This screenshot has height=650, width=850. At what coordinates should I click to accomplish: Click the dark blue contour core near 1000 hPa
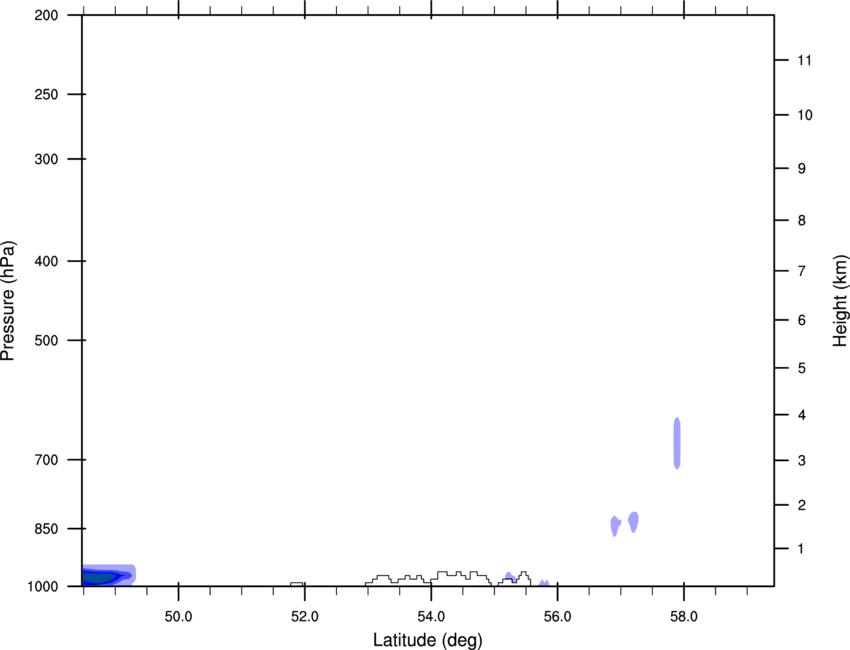coord(99,578)
